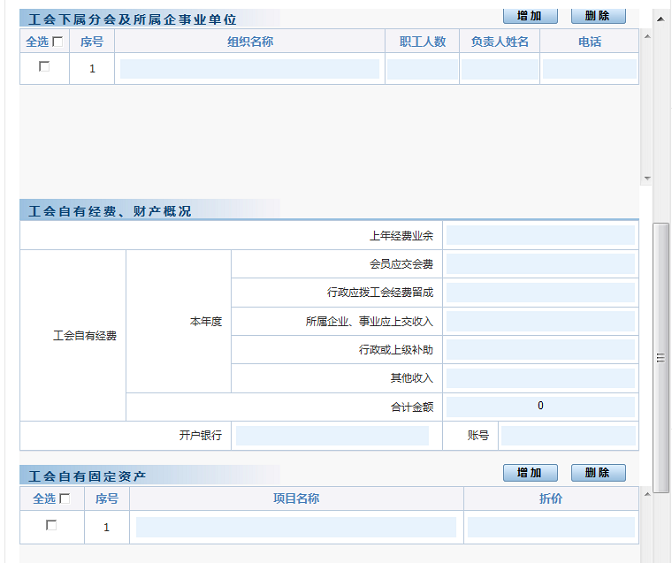Click the main page vertical scrollbar thumb
Screen dimensions: 672x563
click(x=660, y=358)
